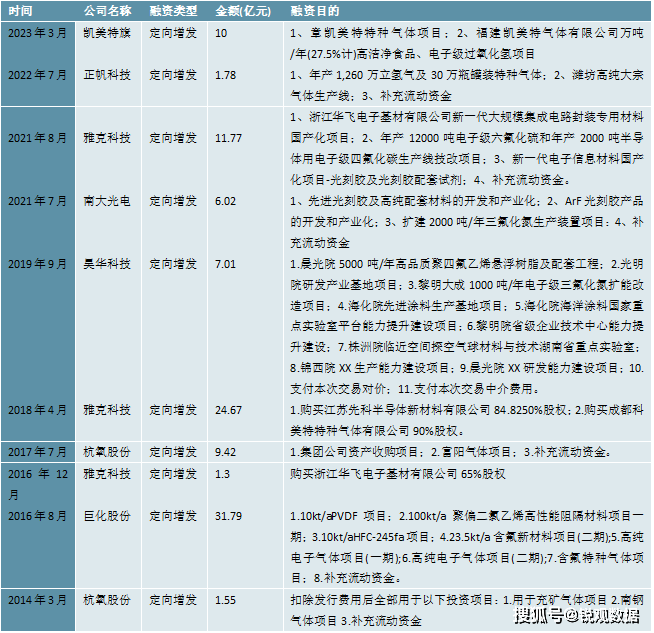Click purpose text starting 1、年产1,260万立氢气
Image resolution: width=654 pixels, height=633 pixels.
[x=467, y=85]
